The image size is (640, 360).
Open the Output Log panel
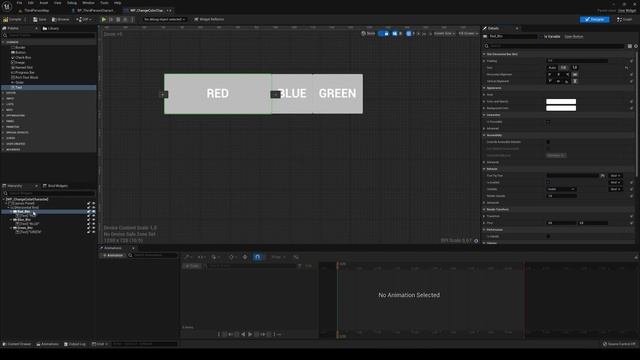point(75,344)
